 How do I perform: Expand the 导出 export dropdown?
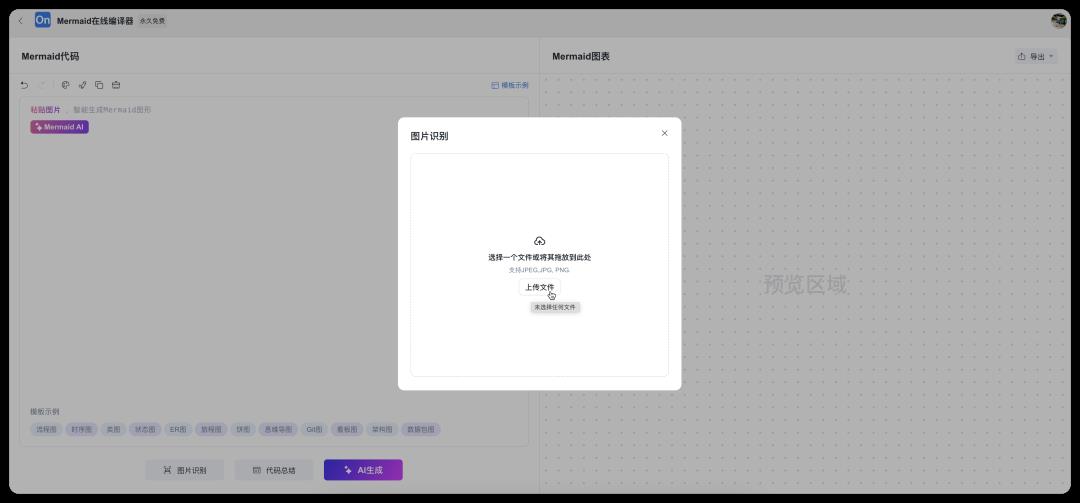click(1036, 57)
